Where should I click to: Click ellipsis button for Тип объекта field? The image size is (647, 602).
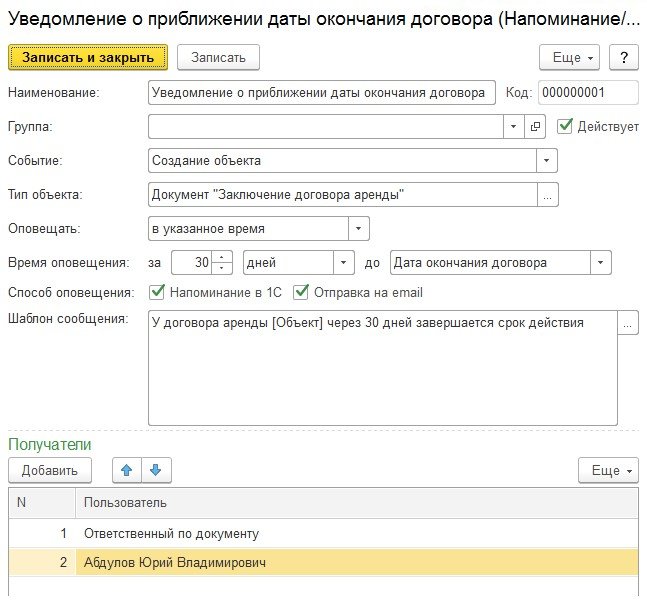click(x=548, y=195)
